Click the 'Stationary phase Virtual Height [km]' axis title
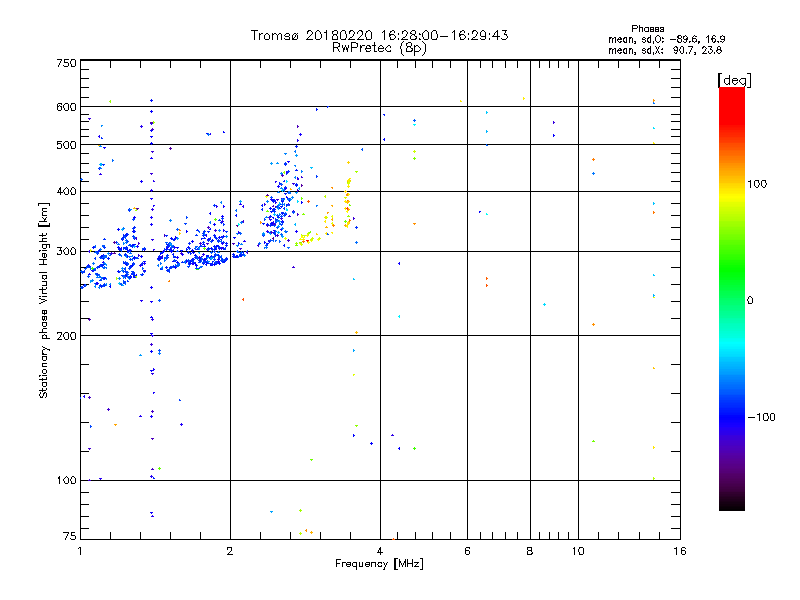 click(x=44, y=300)
